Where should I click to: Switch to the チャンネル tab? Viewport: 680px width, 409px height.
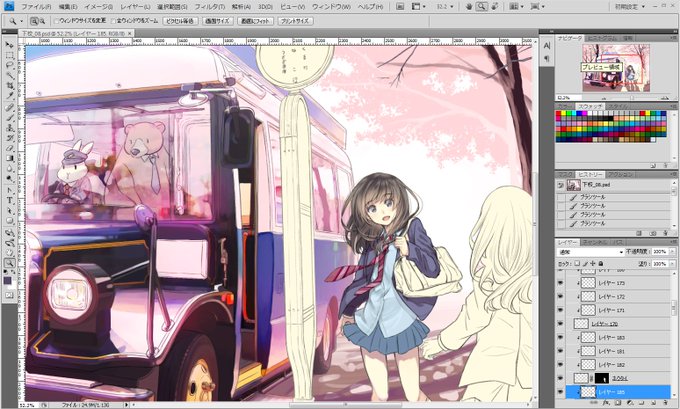[595, 242]
